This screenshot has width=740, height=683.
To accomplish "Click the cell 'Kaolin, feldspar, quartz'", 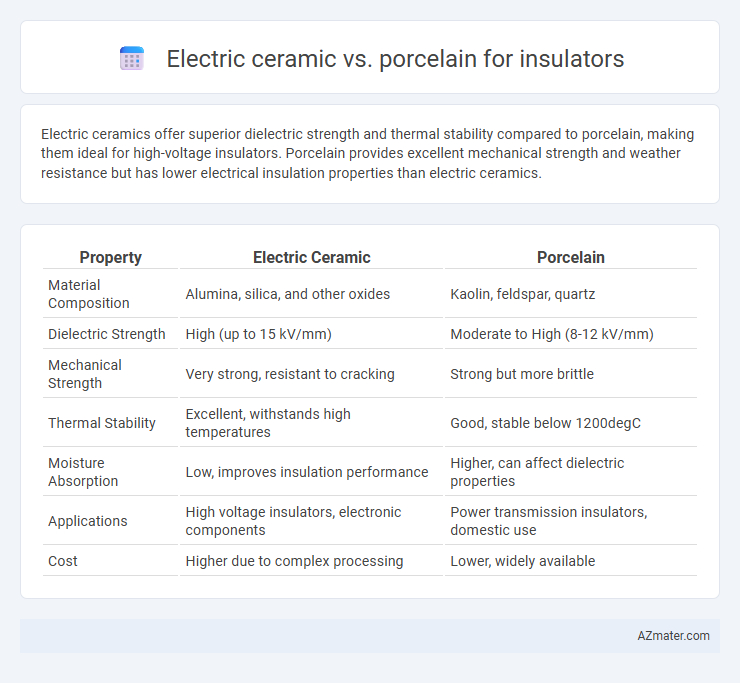I will point(522,294).
